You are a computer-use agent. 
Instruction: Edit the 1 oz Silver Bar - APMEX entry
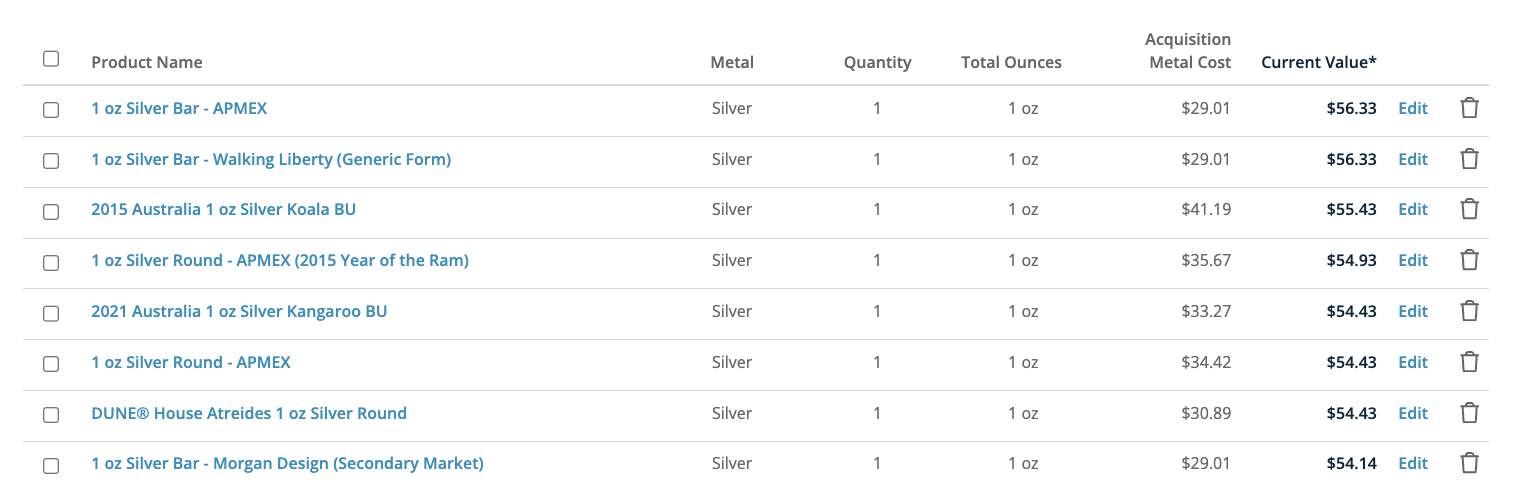coord(1412,108)
